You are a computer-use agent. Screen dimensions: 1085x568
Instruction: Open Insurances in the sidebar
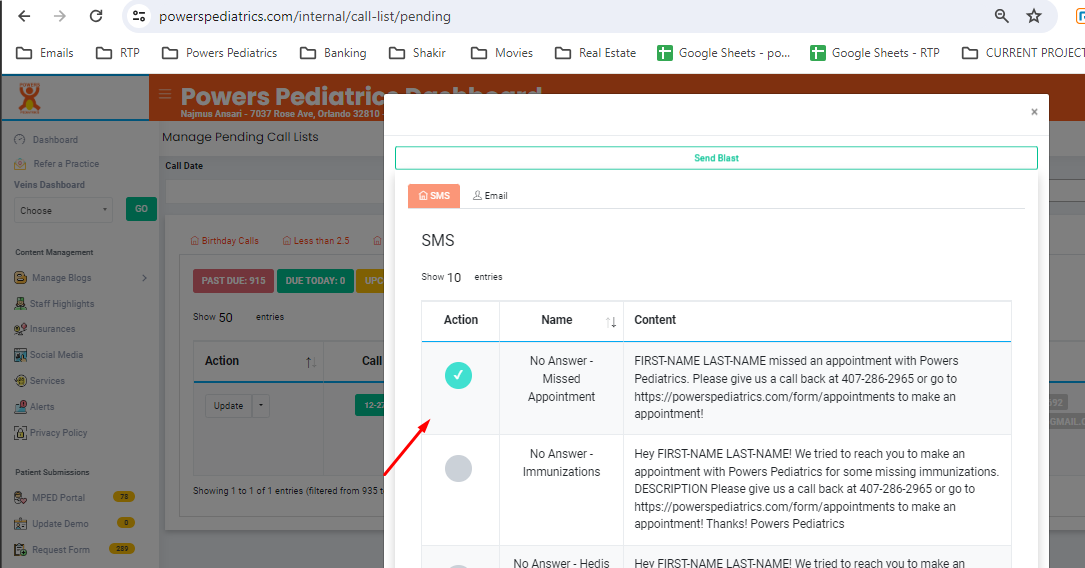click(x=52, y=329)
